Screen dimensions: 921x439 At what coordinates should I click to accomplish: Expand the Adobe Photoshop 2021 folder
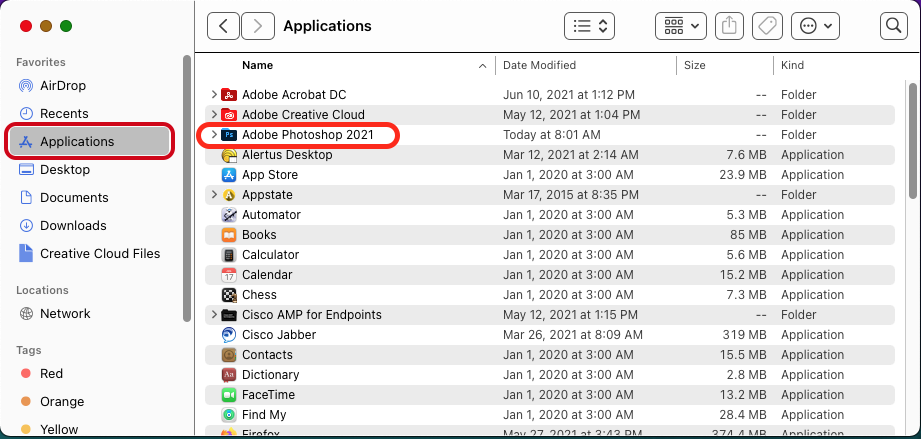(214, 135)
